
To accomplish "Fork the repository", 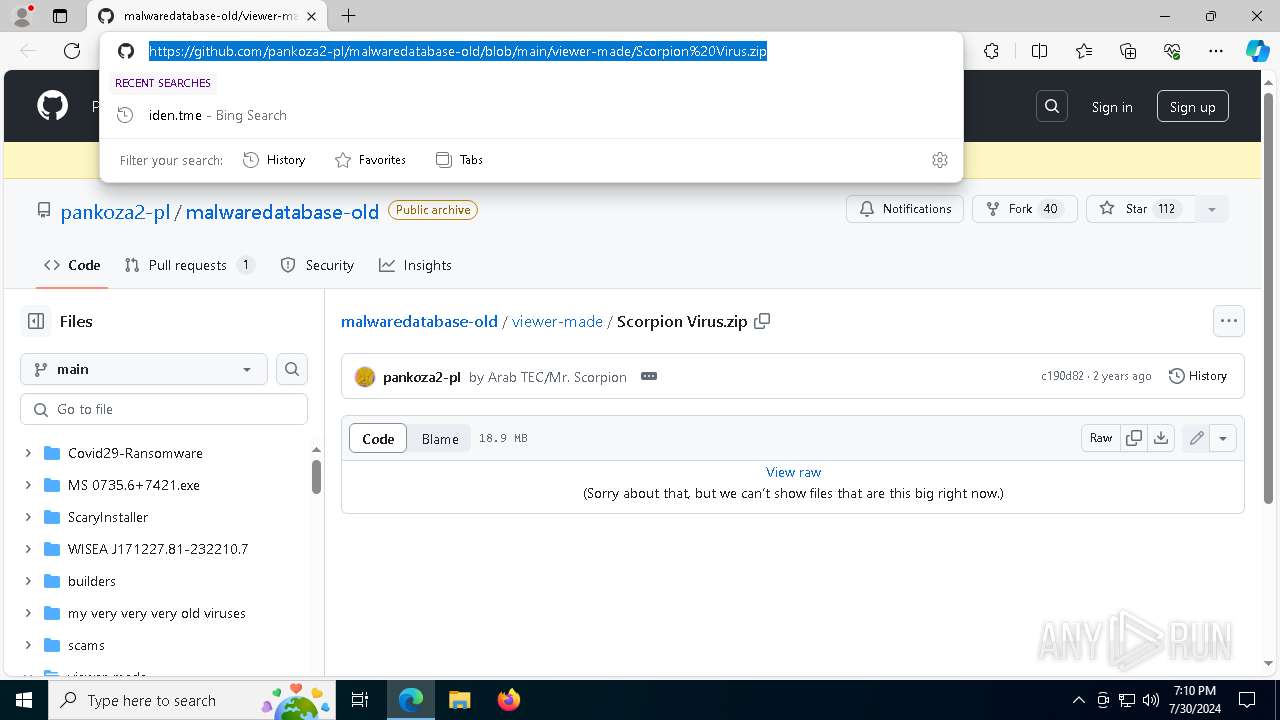I will click(x=1024, y=209).
